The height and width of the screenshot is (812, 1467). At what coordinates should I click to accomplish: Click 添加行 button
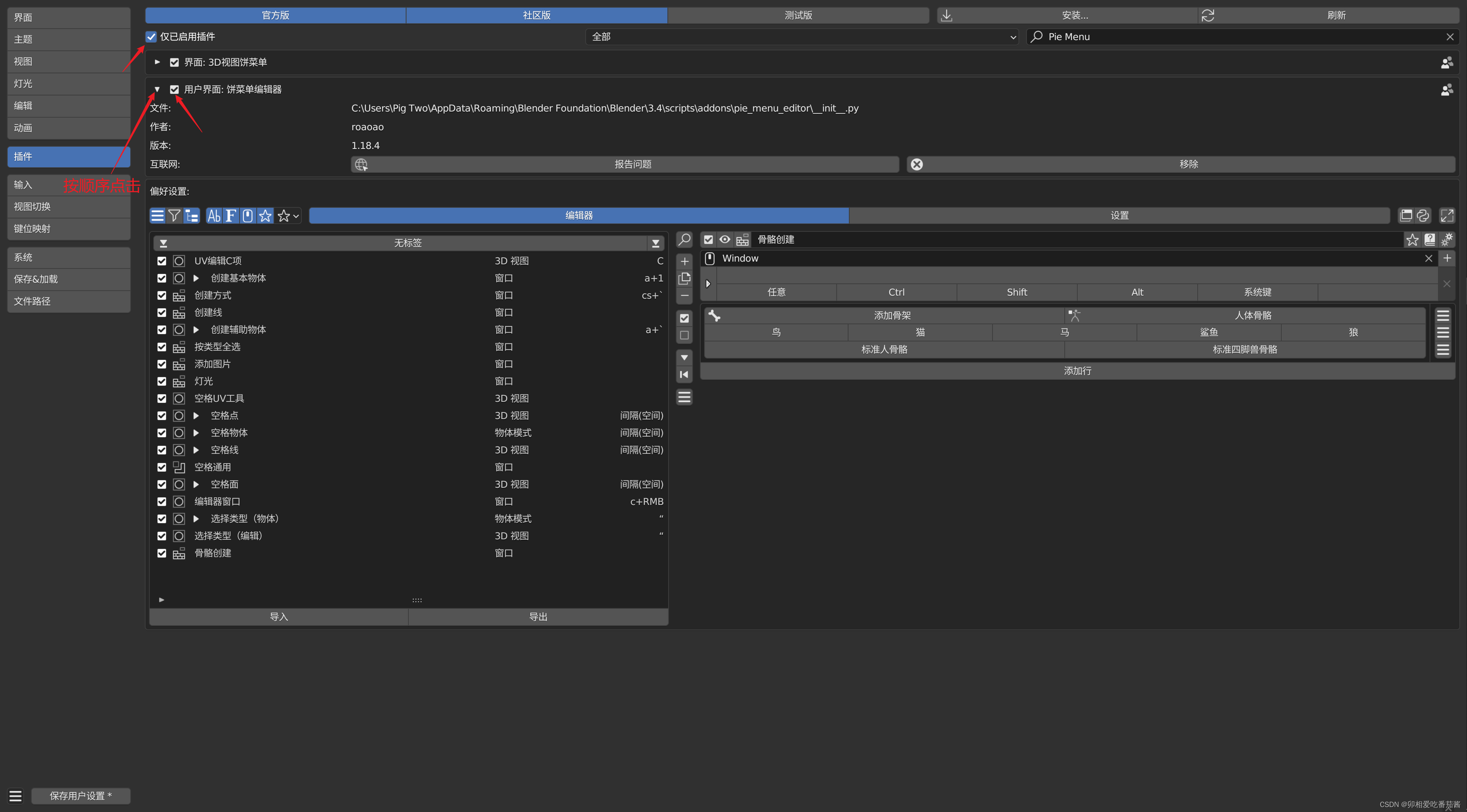[x=1077, y=371]
